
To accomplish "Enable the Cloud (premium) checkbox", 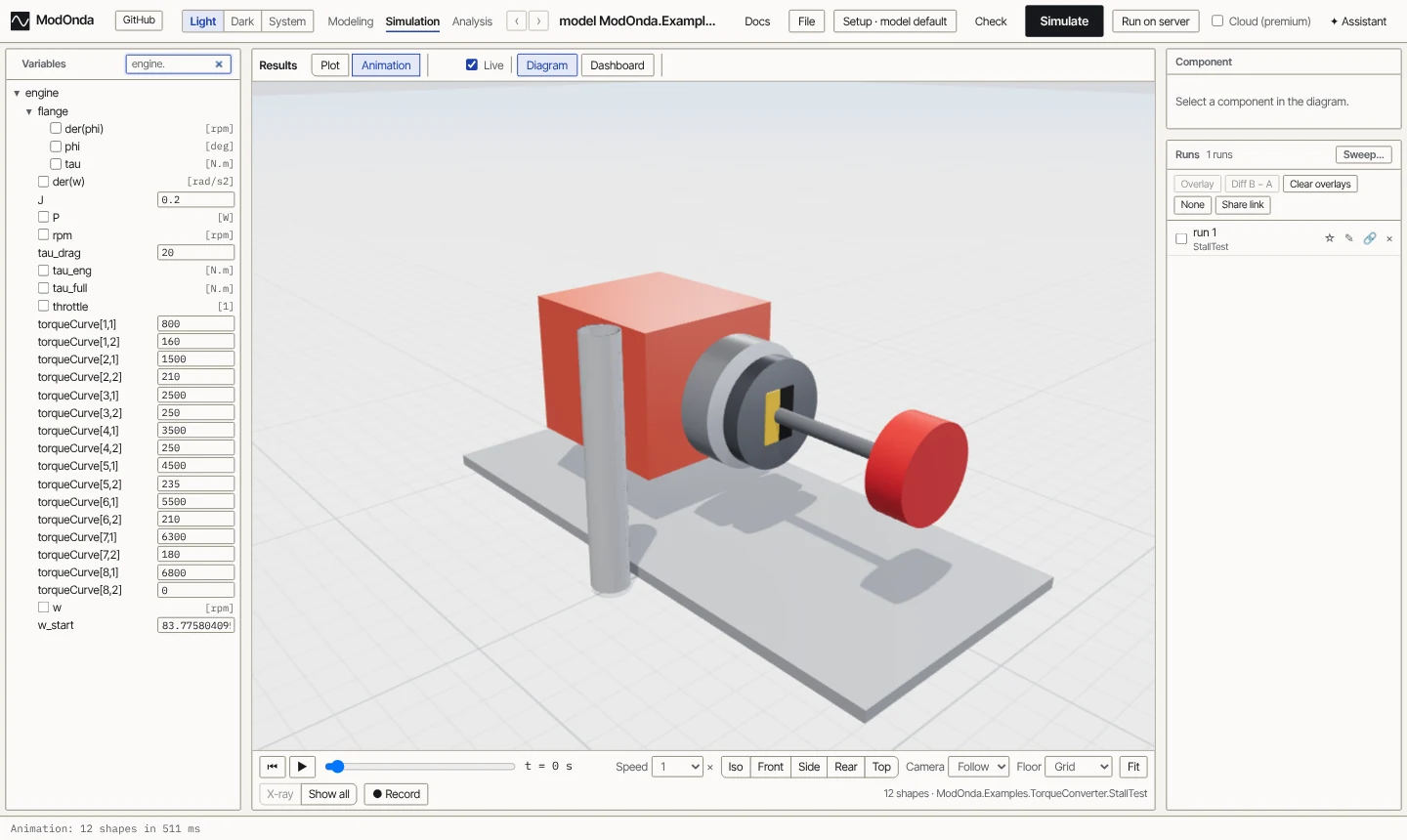I will [1217, 21].
